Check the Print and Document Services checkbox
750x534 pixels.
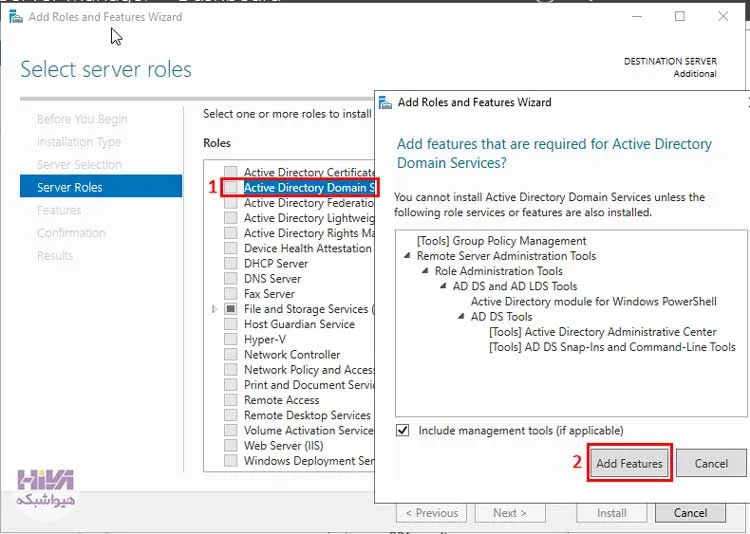click(231, 385)
